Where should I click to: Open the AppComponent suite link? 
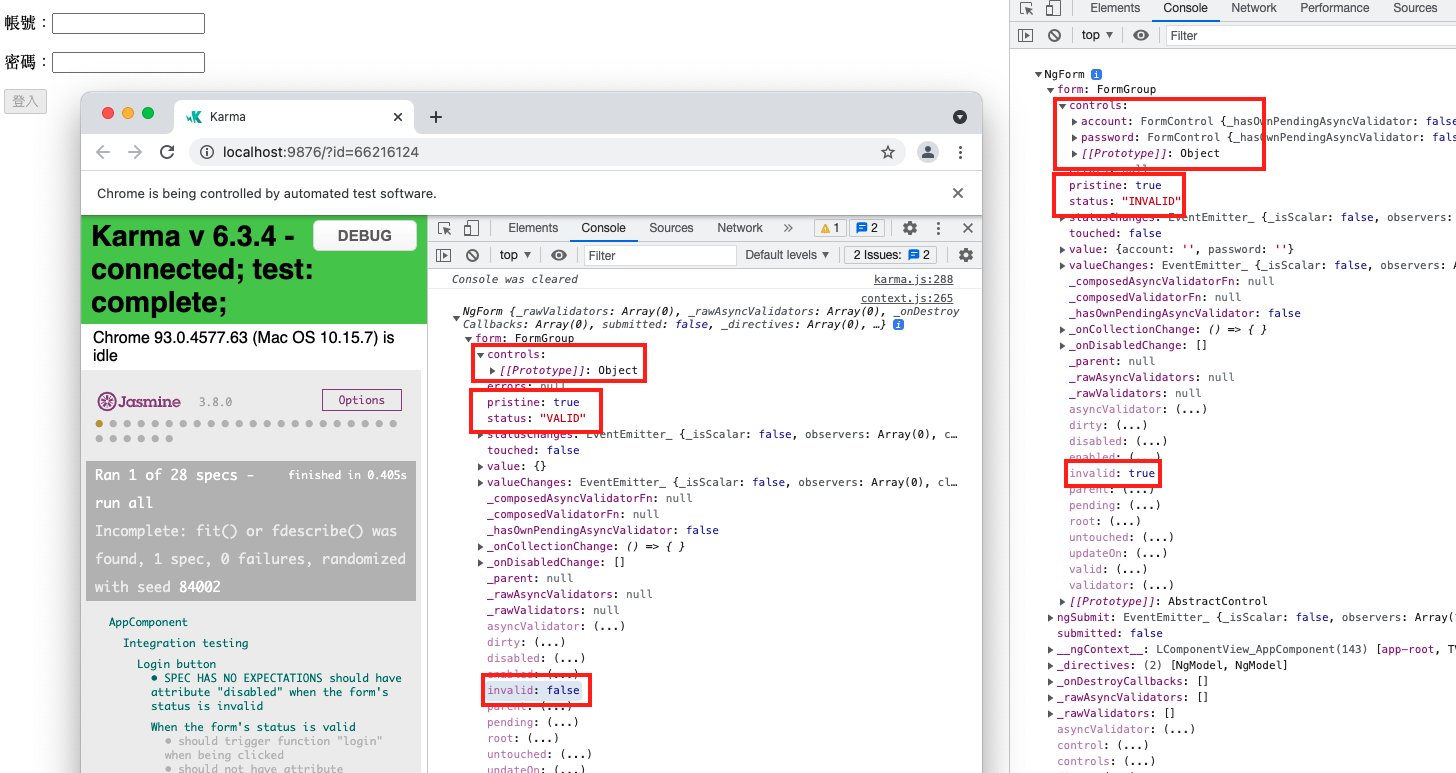pos(148,622)
